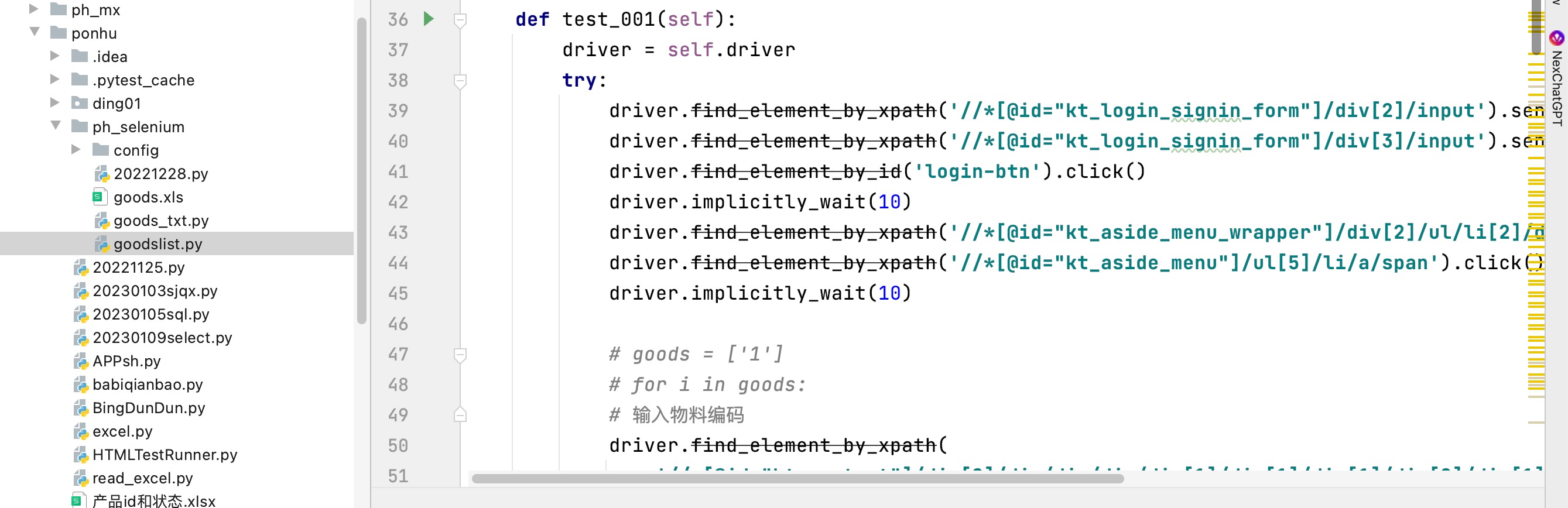
Task: Open HTMLTestRunner.py file
Action: tap(165, 455)
